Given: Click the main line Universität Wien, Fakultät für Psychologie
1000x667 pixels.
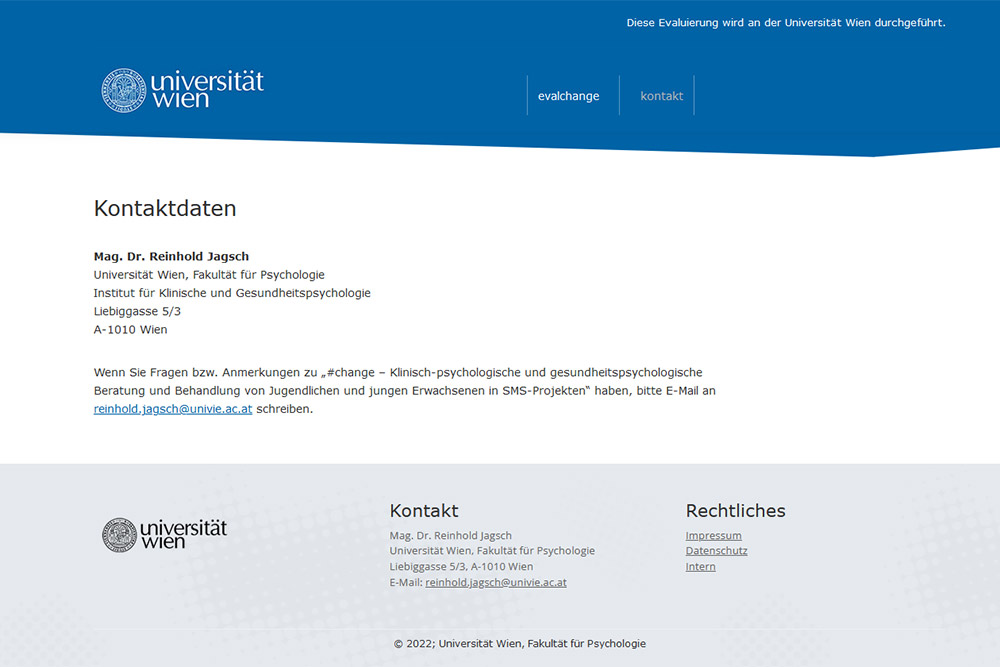Looking at the screenshot, I should [209, 275].
